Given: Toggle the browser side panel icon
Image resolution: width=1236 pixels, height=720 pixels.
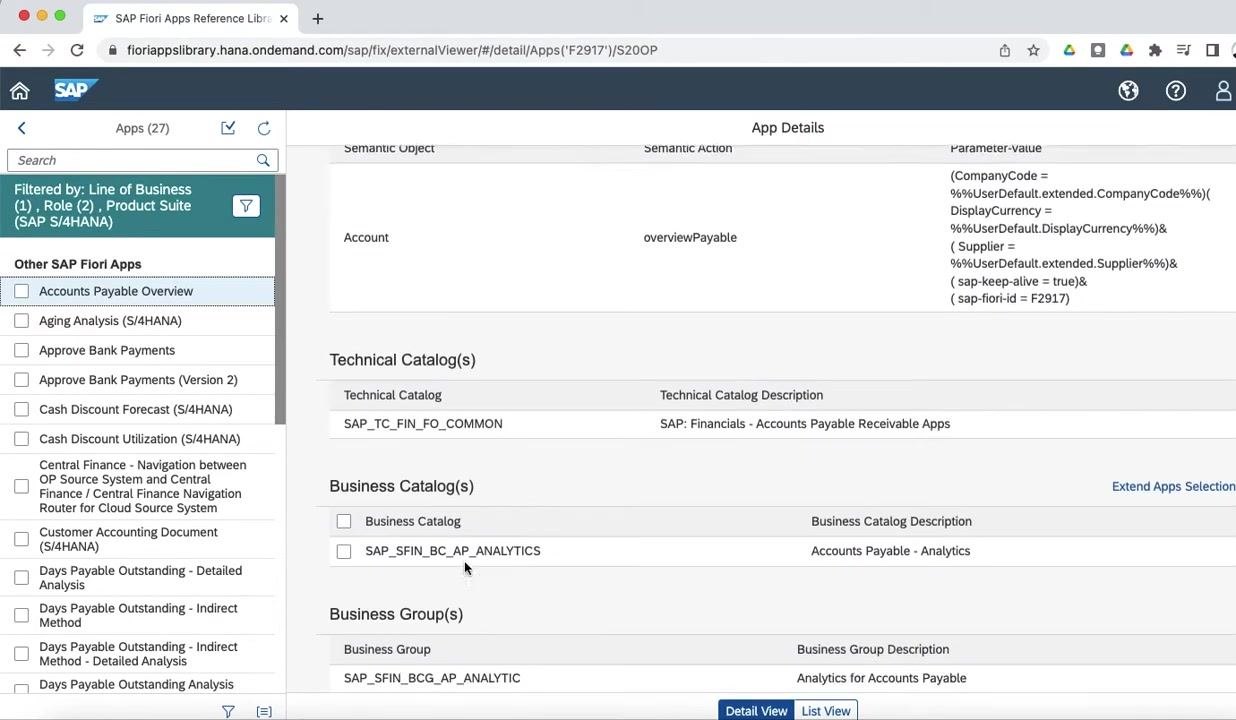Looking at the screenshot, I should click(1212, 50).
